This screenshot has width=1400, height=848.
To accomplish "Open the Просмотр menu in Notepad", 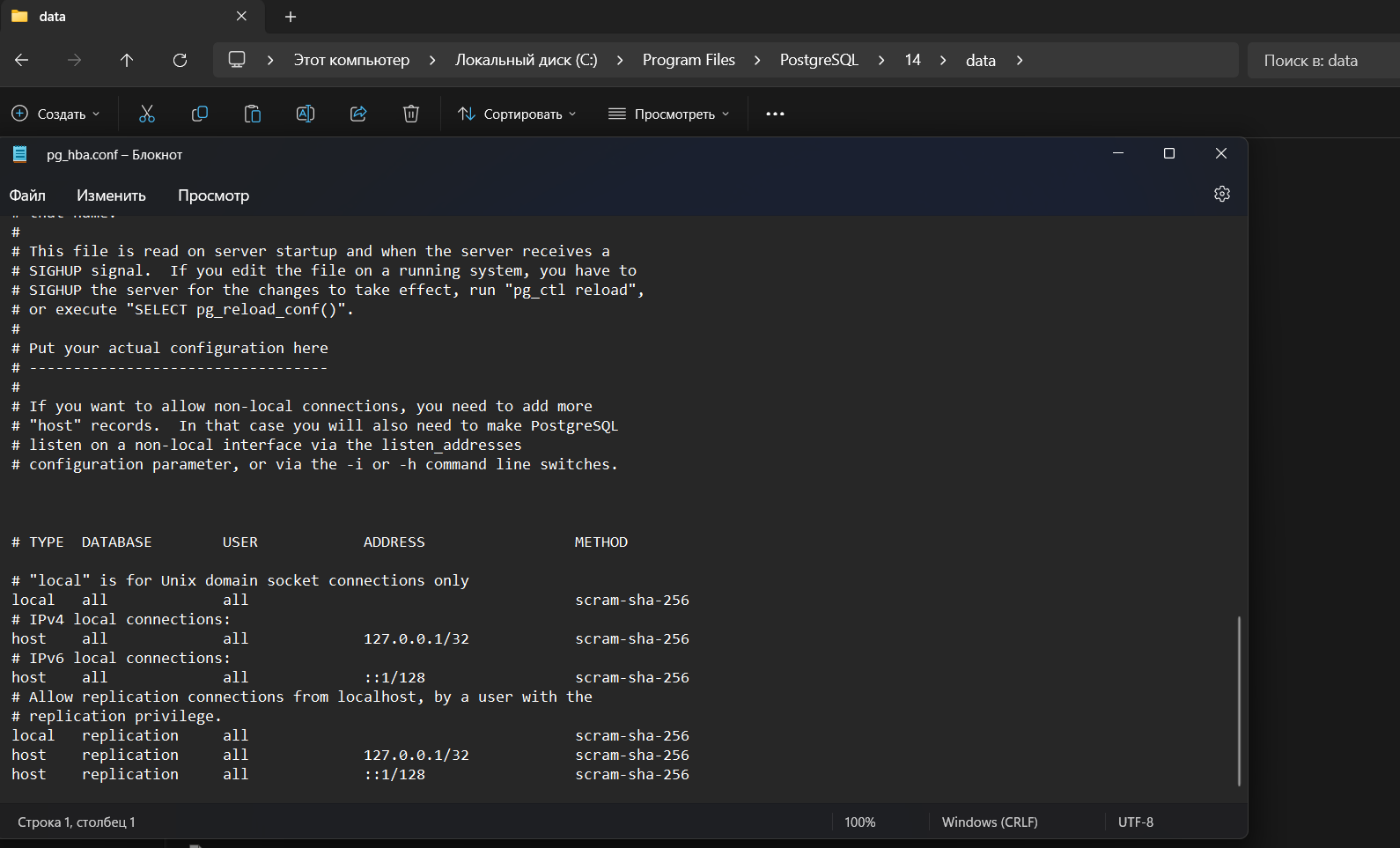I will (x=213, y=195).
